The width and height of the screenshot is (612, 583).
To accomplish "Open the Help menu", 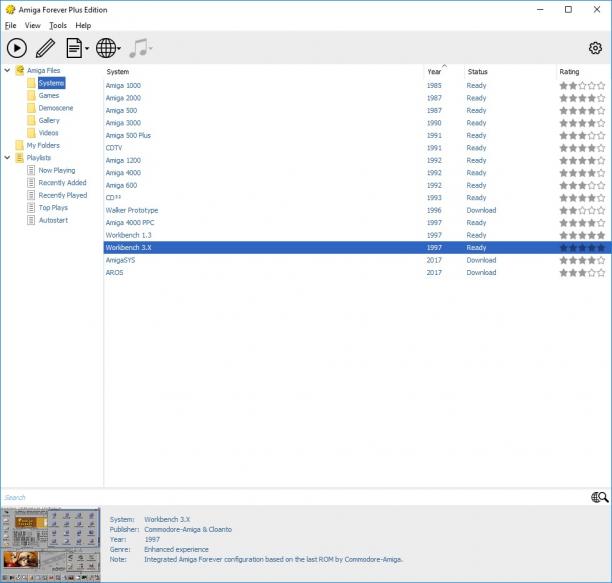I will click(83, 25).
